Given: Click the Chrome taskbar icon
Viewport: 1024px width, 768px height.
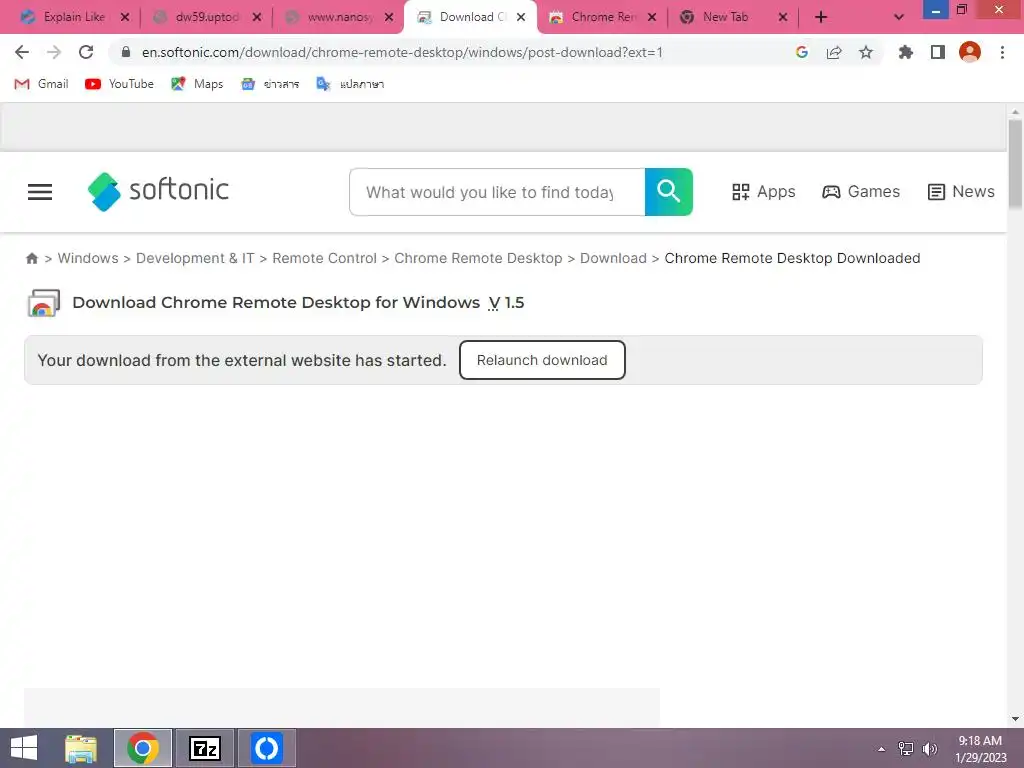Looking at the screenshot, I should tap(143, 748).
